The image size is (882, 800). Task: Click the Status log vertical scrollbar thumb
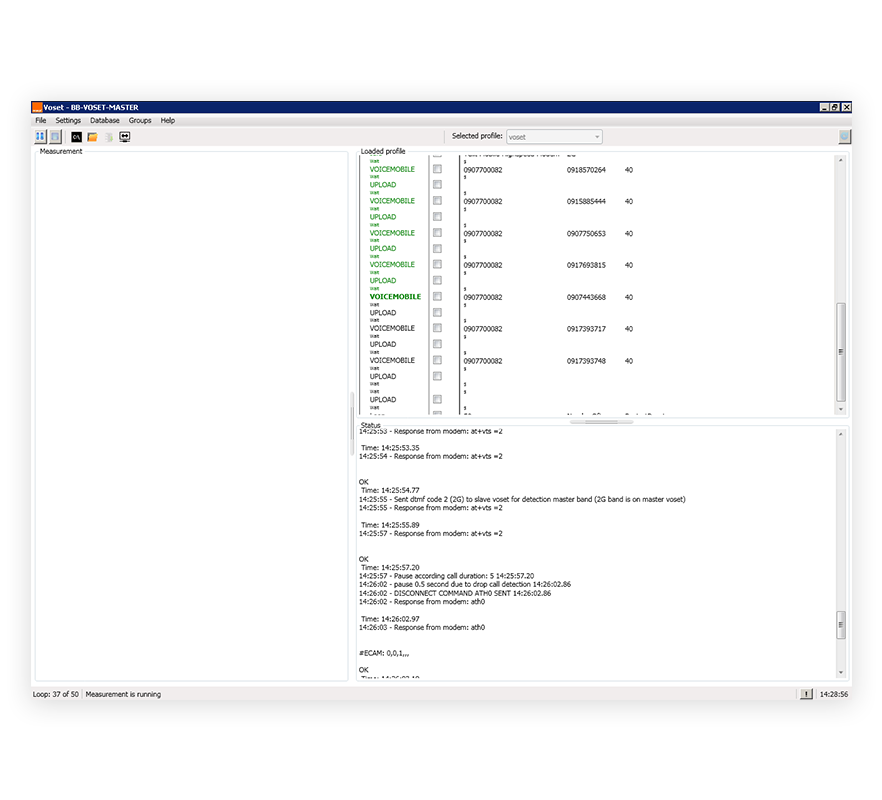point(841,624)
